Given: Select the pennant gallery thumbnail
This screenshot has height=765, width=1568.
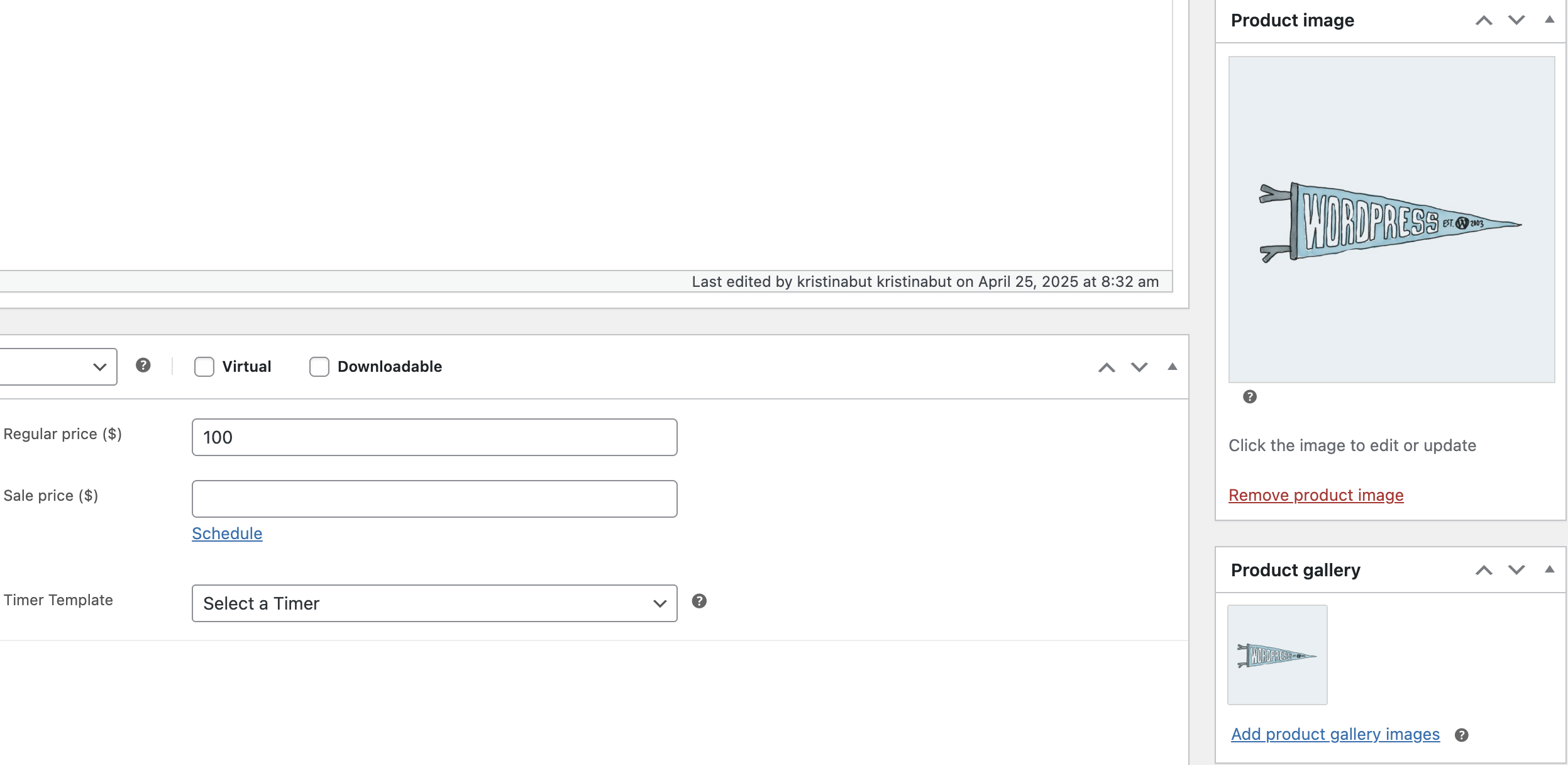Looking at the screenshot, I should (1278, 655).
